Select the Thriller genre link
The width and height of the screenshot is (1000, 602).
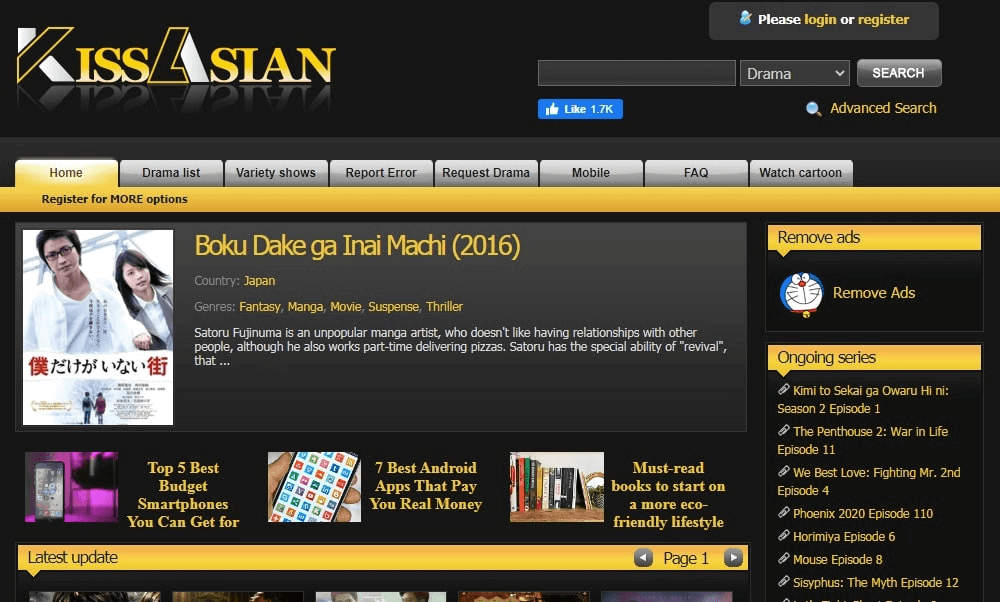point(445,307)
